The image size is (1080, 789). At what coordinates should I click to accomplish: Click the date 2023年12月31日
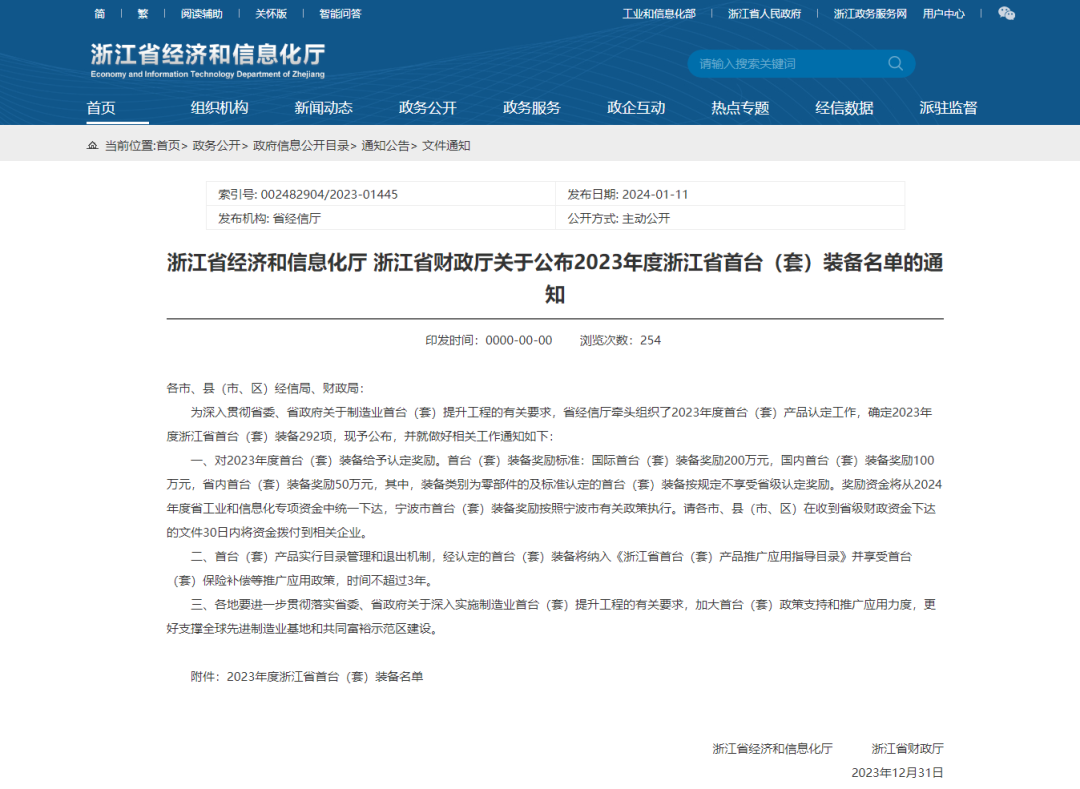(x=897, y=772)
